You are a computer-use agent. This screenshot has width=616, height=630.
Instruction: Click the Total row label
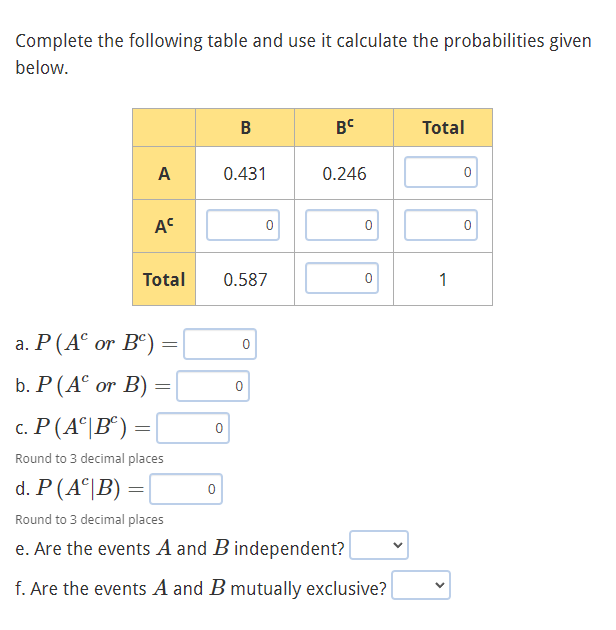(164, 279)
